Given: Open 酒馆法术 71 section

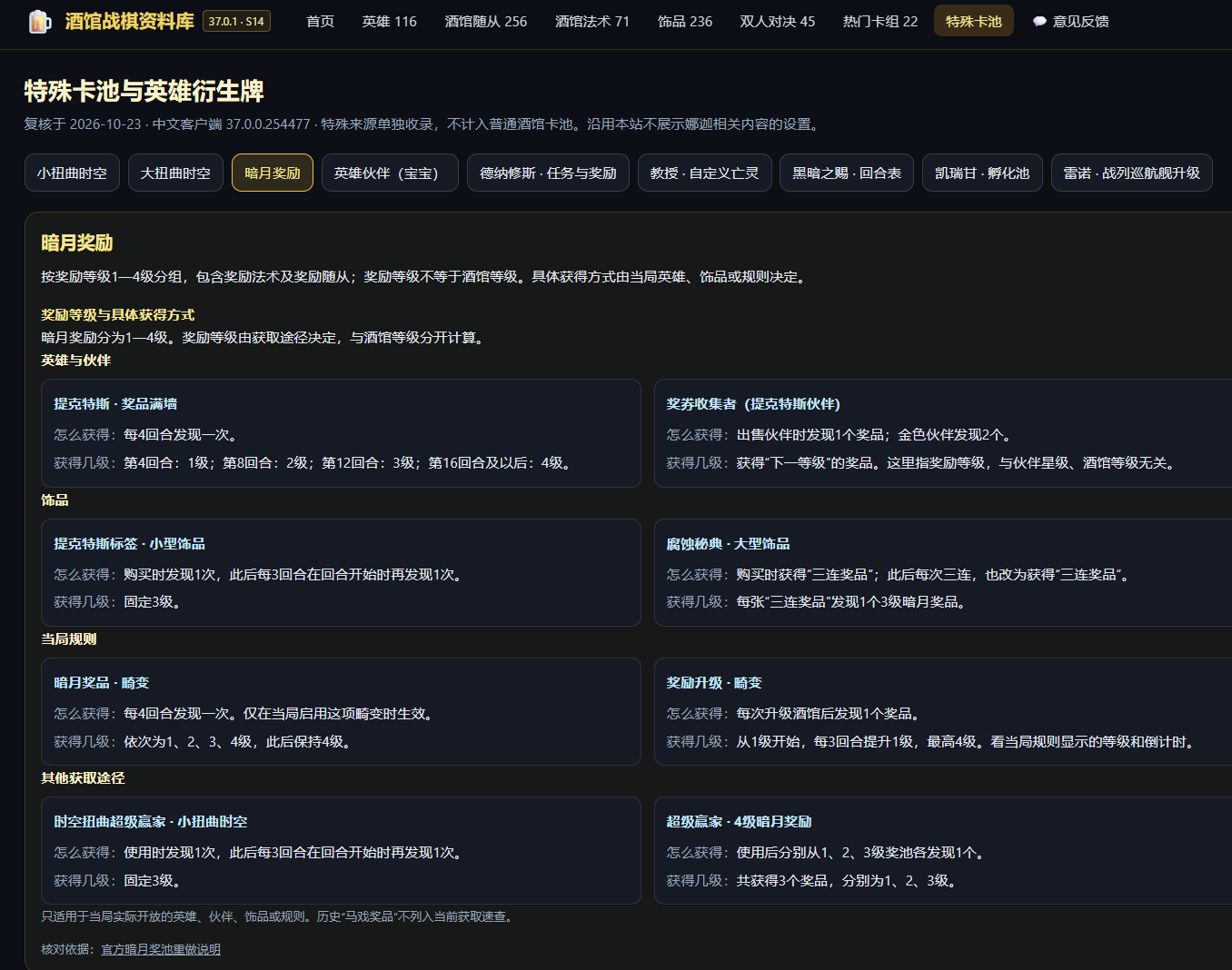Looking at the screenshot, I should (x=592, y=21).
